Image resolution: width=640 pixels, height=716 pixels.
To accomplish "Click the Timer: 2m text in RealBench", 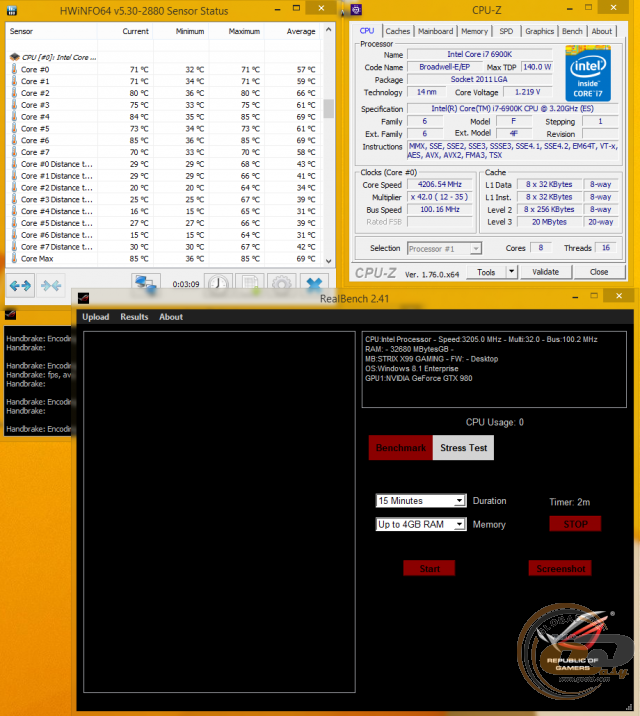I will [x=569, y=502].
